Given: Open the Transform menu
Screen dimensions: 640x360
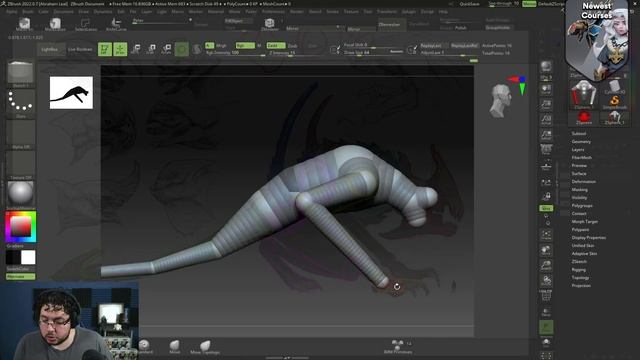Looking at the screenshot, I should (x=386, y=11).
